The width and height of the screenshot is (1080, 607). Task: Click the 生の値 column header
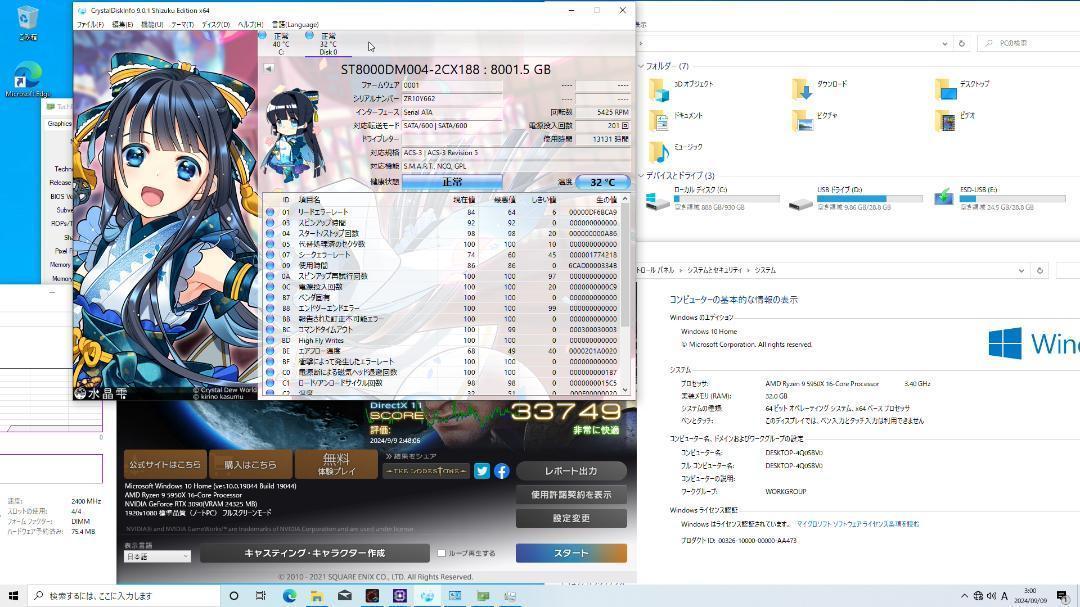(605, 200)
